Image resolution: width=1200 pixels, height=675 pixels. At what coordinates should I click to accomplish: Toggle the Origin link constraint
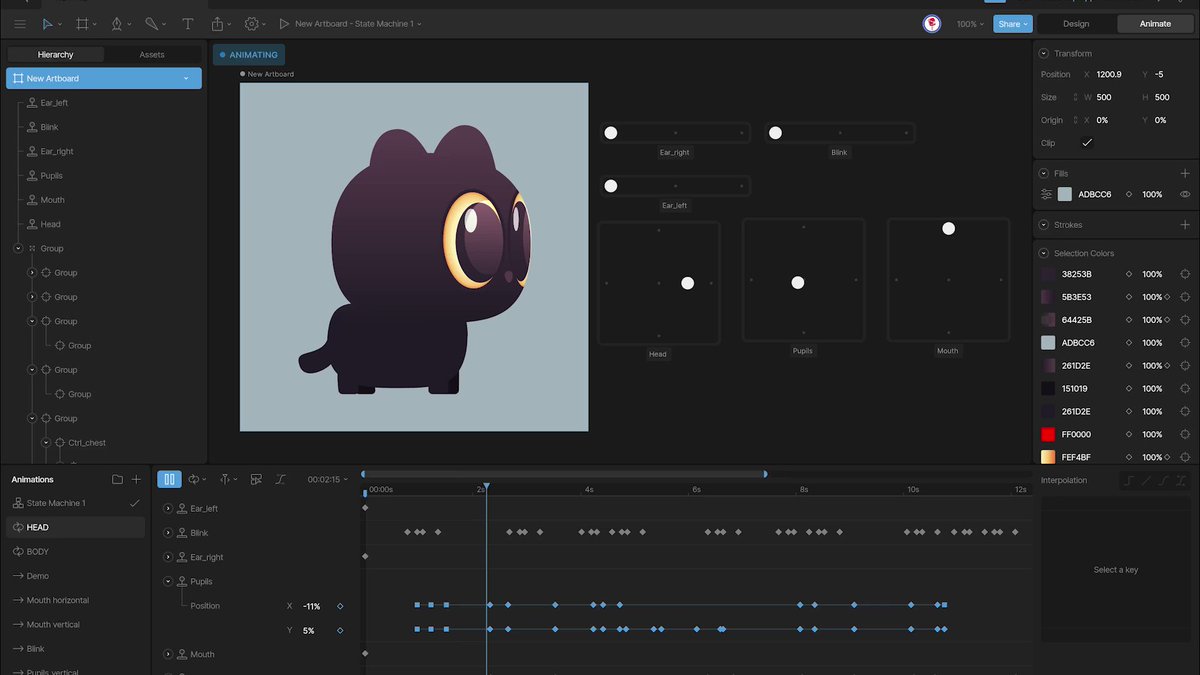click(1075, 120)
